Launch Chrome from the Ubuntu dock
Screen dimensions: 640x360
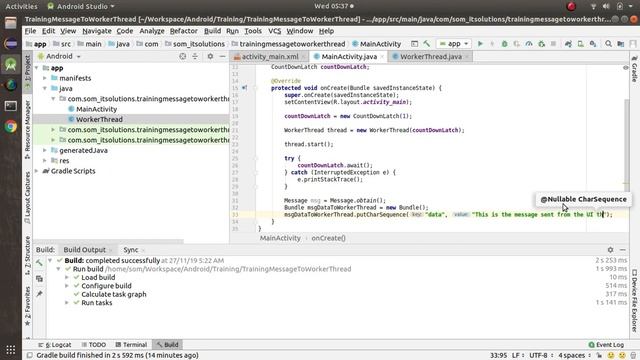pyautogui.click(x=11, y=127)
